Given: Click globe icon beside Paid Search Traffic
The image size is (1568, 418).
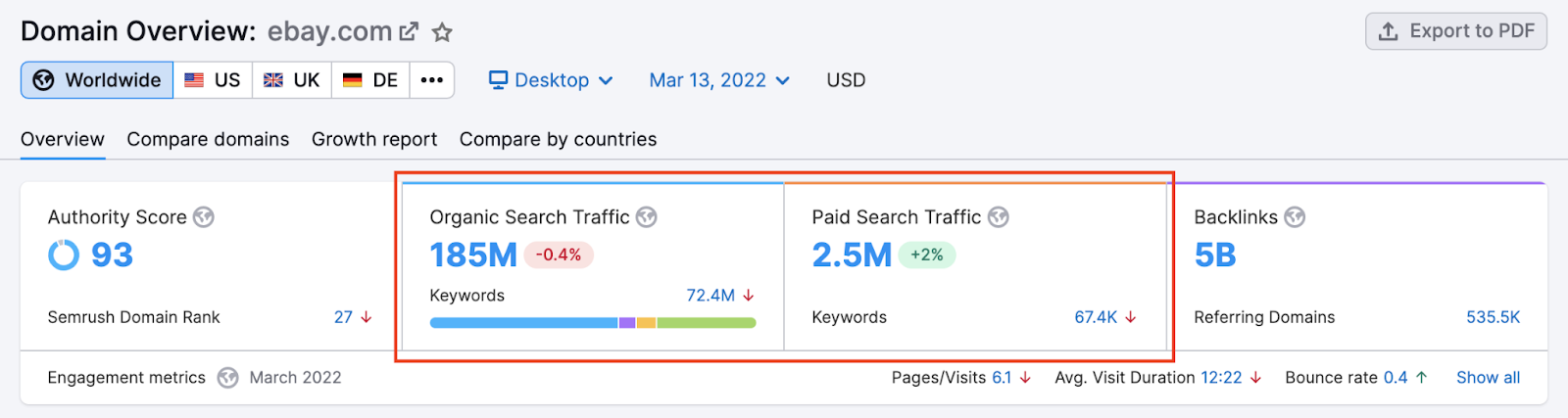Looking at the screenshot, I should coord(999,217).
